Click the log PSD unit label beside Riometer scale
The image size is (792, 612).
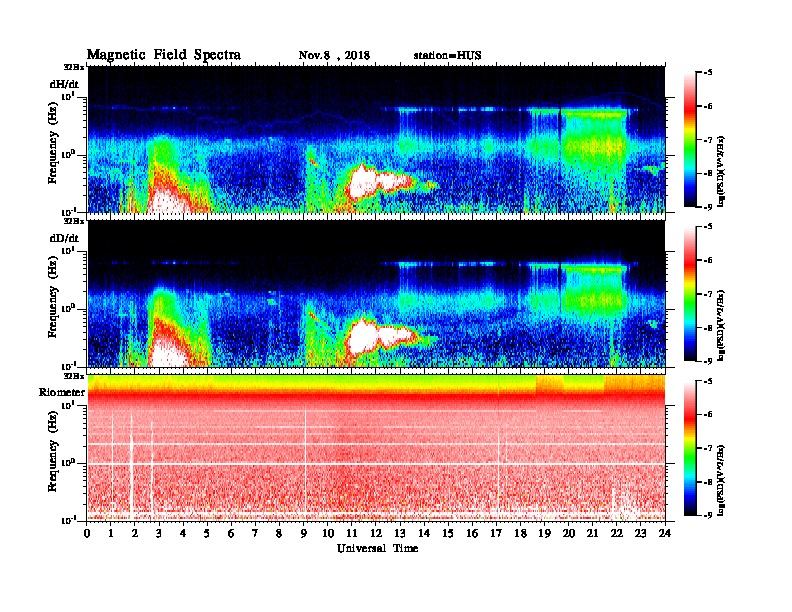tap(721, 480)
